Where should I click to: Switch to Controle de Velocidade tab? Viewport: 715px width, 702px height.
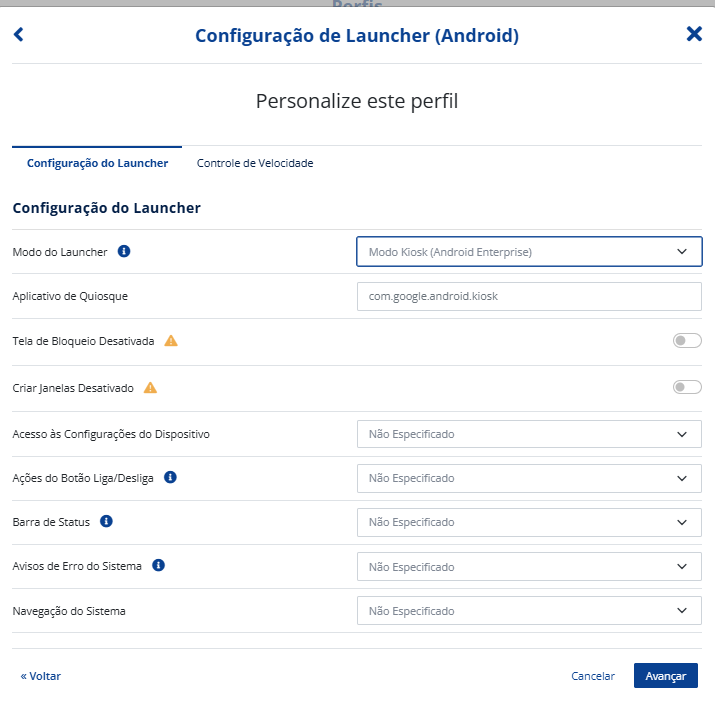(x=255, y=163)
